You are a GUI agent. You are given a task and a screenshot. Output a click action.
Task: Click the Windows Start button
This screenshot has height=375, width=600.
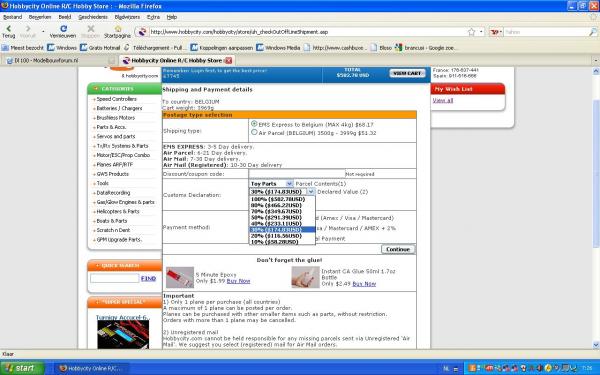22,368
